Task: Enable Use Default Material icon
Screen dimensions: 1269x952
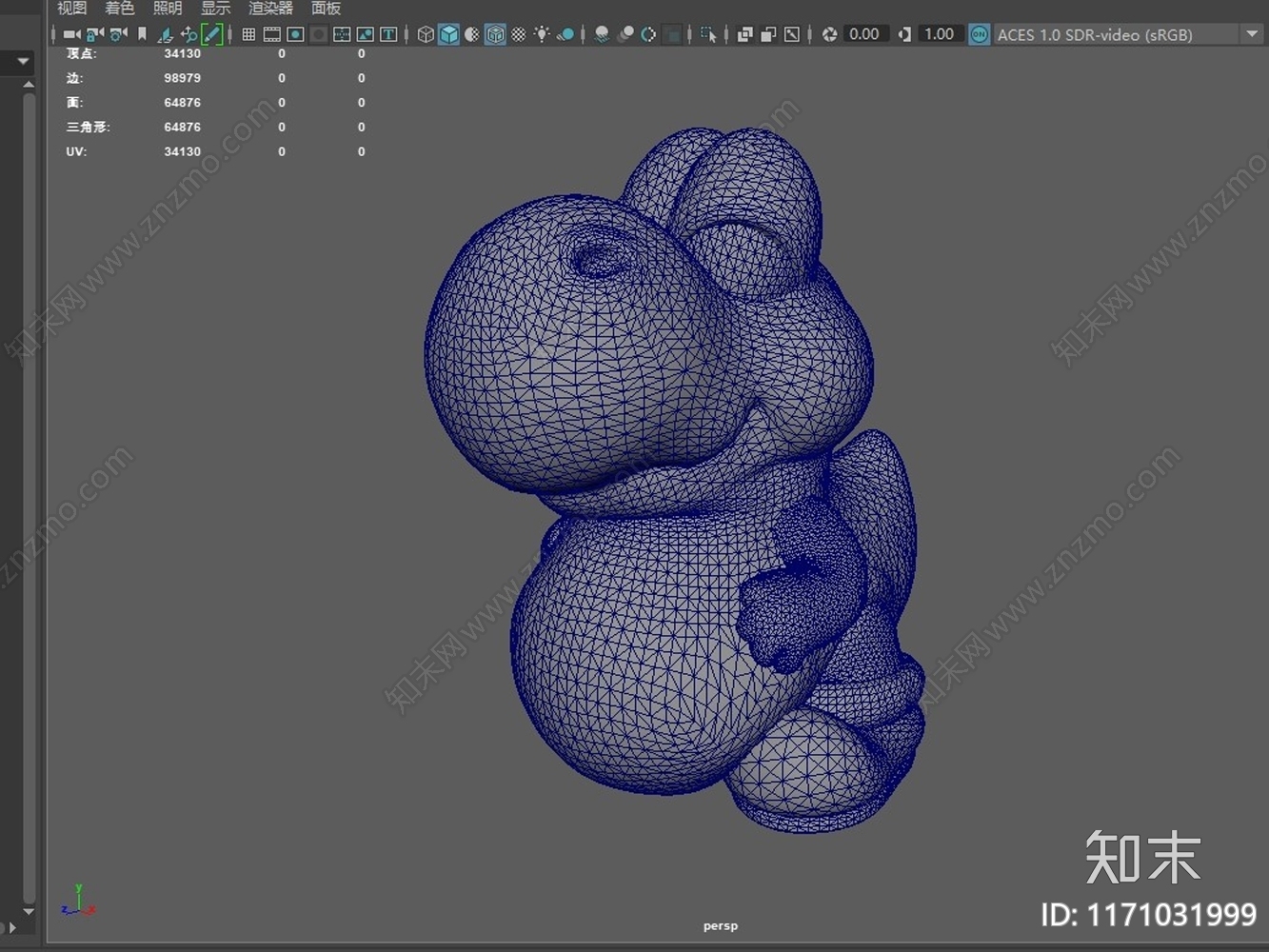Action: (471, 34)
